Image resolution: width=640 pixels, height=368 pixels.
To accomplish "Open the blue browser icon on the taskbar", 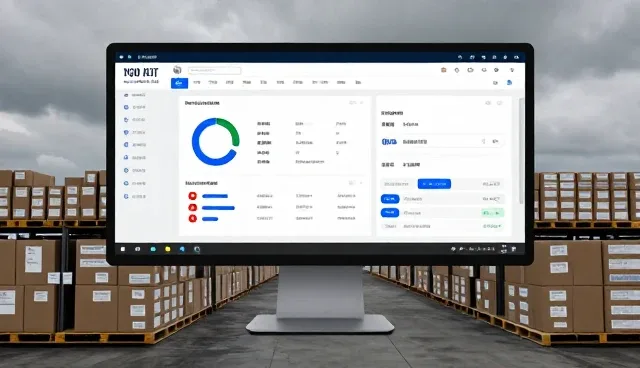I will click(x=182, y=249).
